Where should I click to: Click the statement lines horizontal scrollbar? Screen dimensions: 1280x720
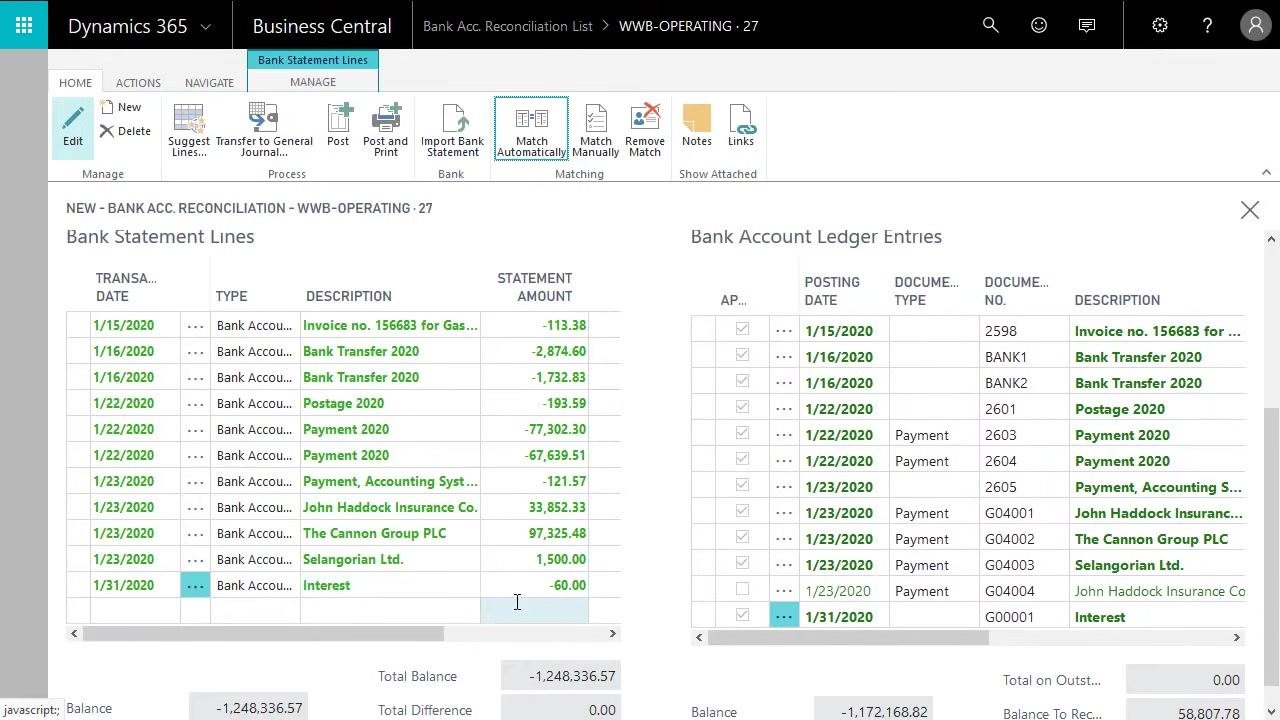click(x=263, y=633)
